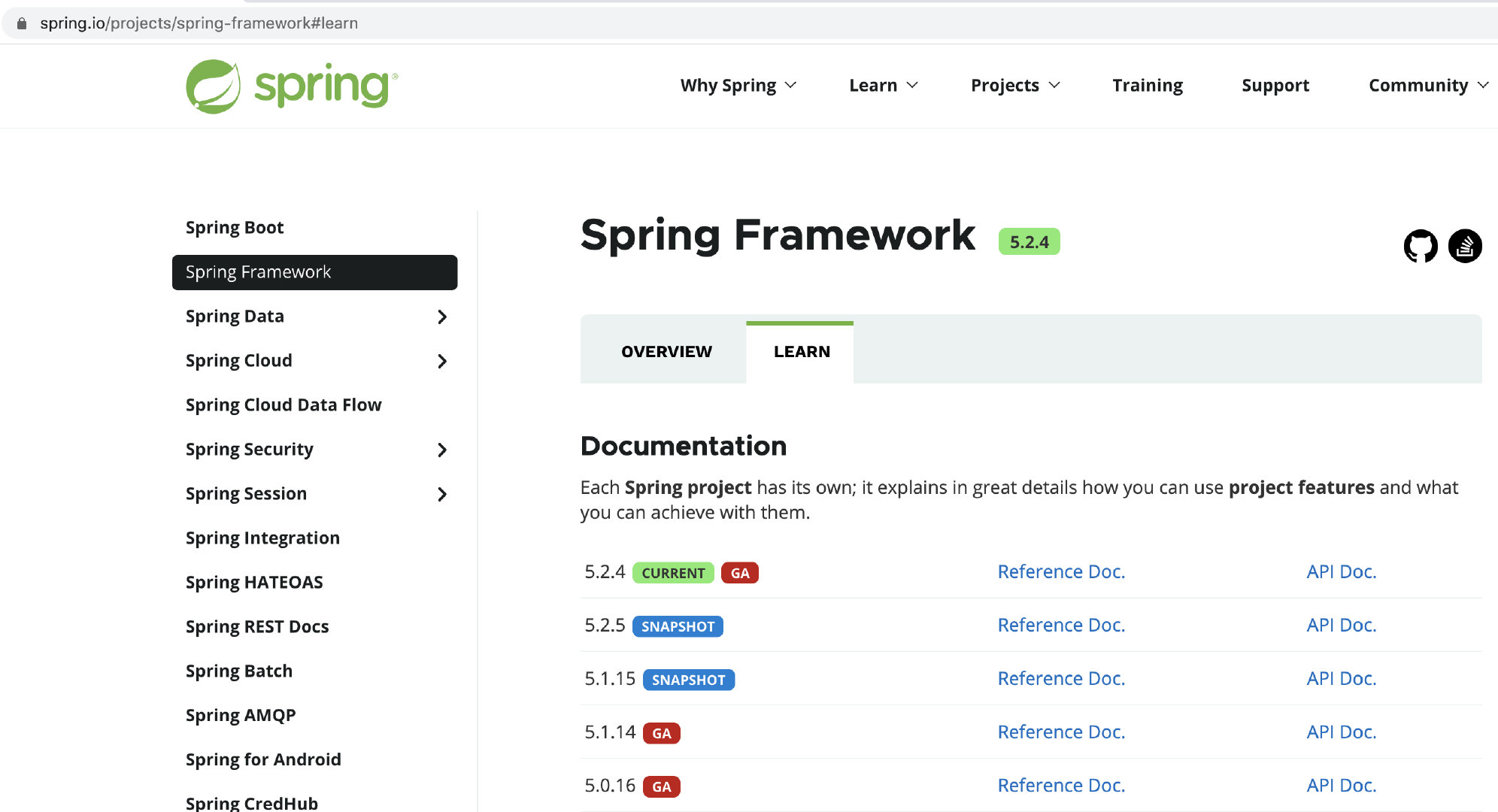
Task: Switch to the LEARN tab
Action: click(801, 352)
